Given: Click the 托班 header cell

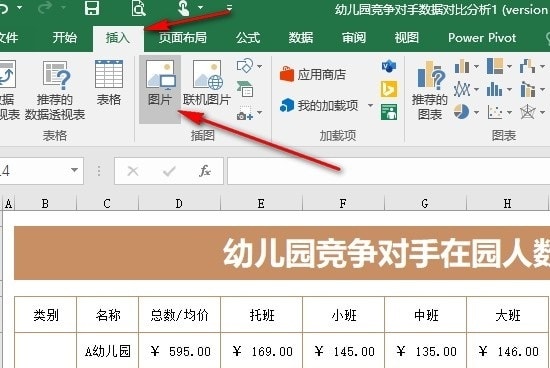Looking at the screenshot, I should point(261,315).
